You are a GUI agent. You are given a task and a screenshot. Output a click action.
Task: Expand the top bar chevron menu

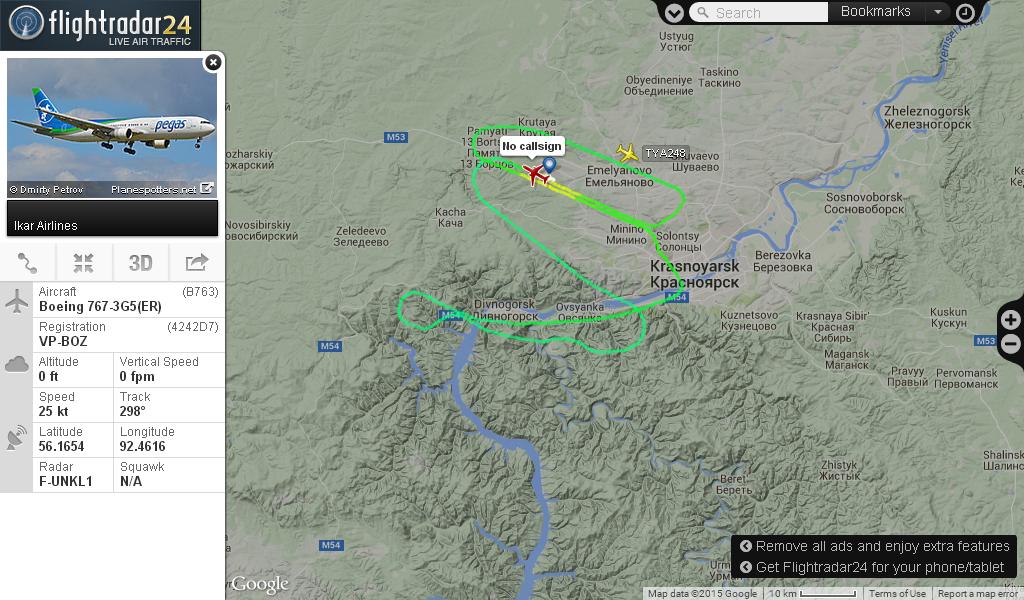(x=674, y=12)
